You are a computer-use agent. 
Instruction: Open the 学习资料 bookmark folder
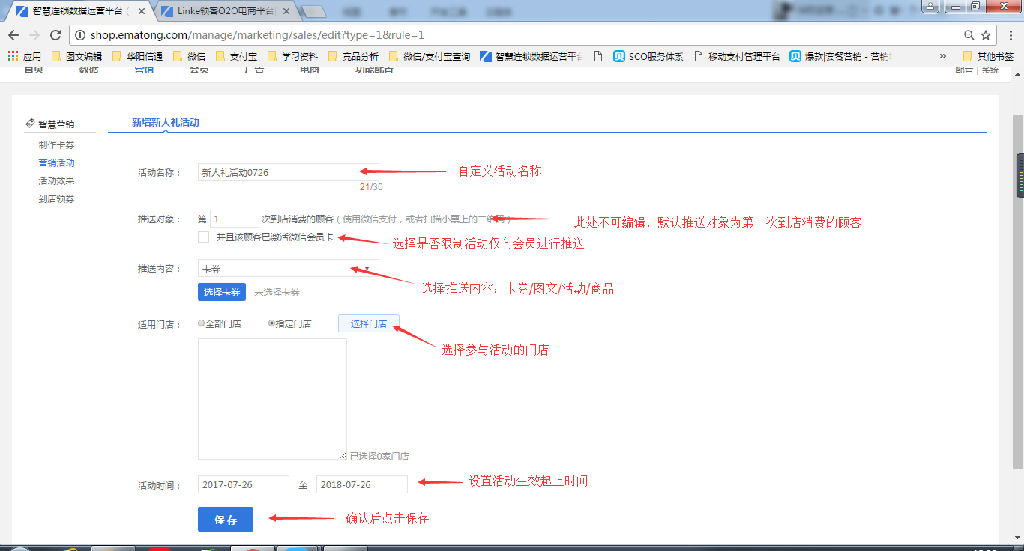pyautogui.click(x=293, y=57)
